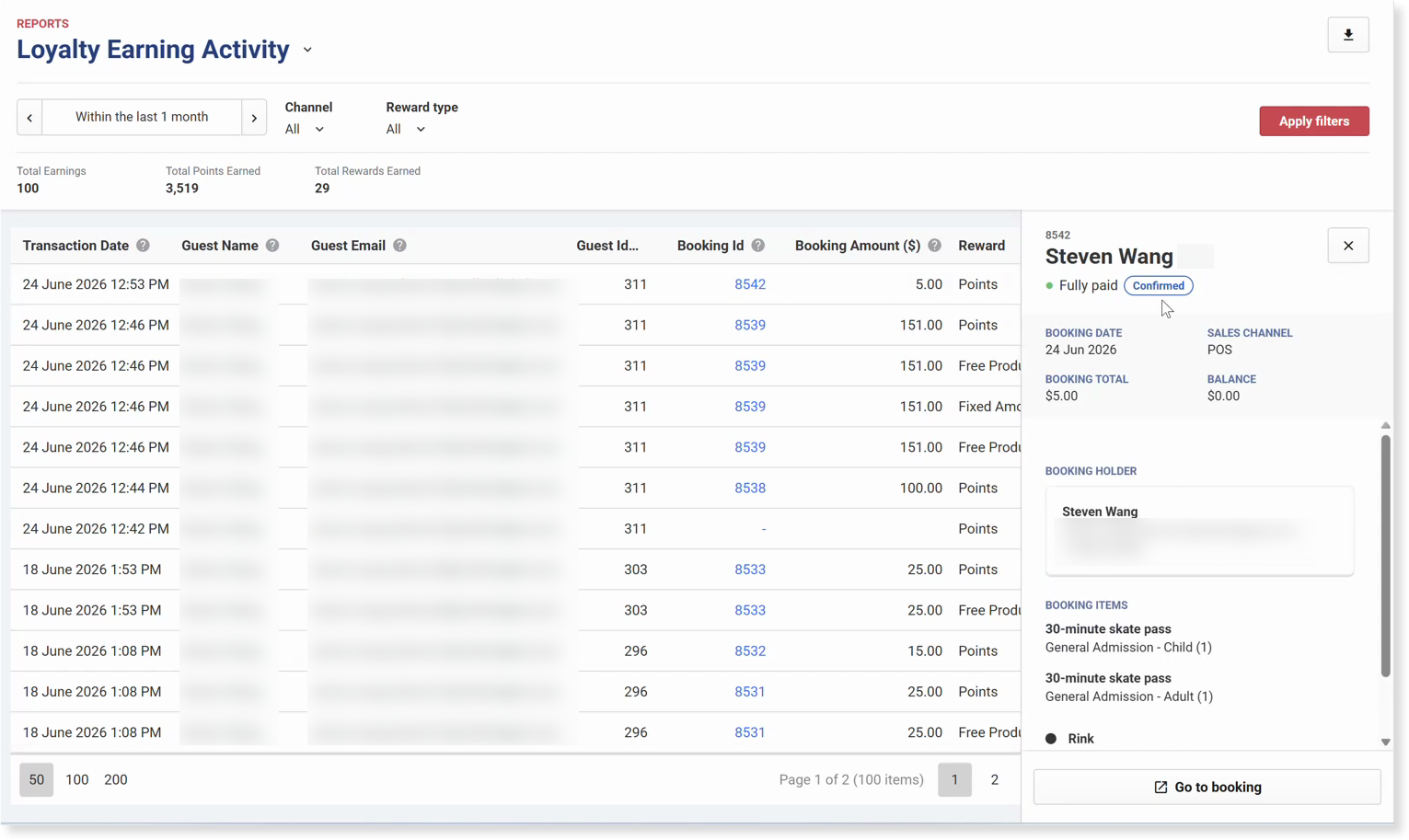The image size is (1409, 840).
Task: Click the booking date 24 Jun 2026
Action: click(1080, 350)
